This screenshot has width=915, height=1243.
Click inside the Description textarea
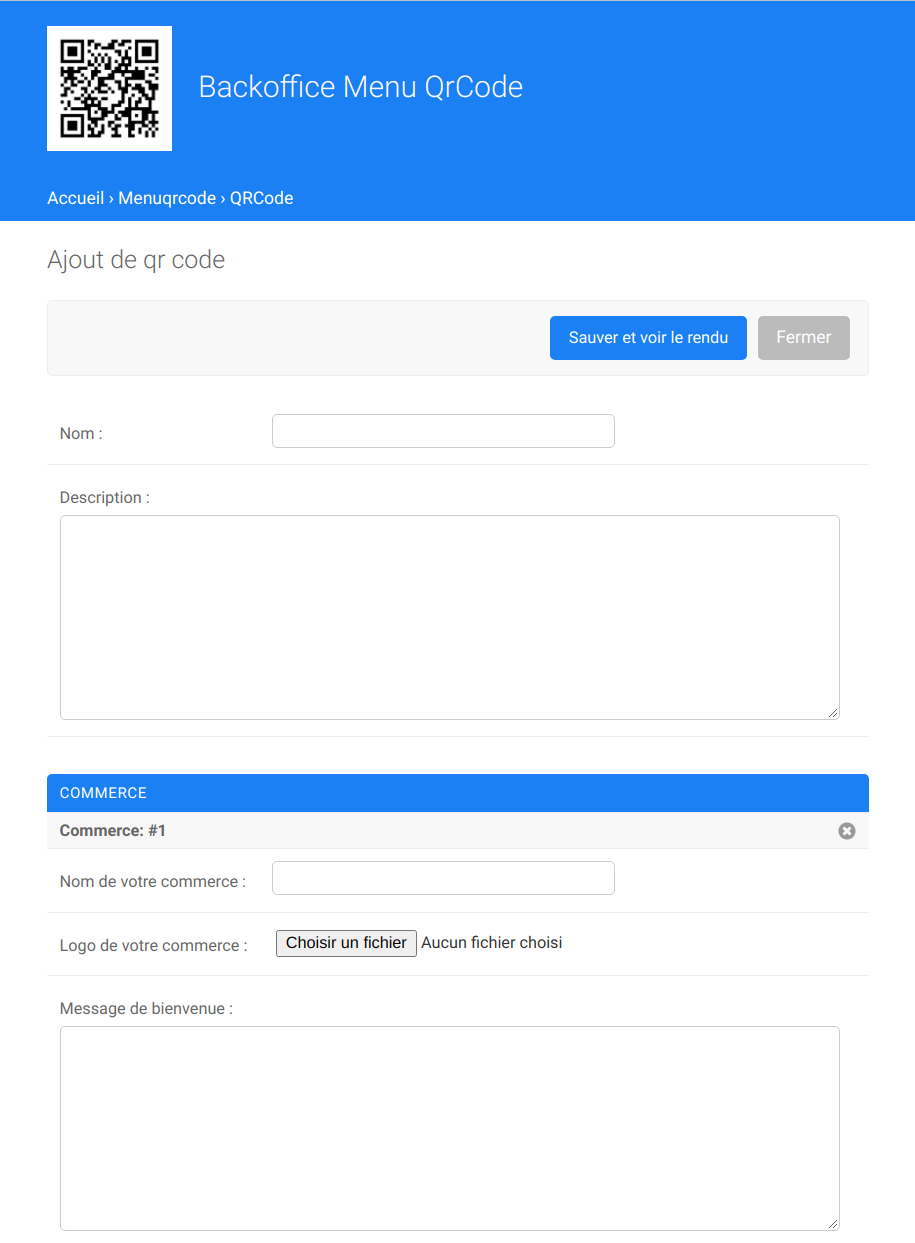(x=450, y=617)
